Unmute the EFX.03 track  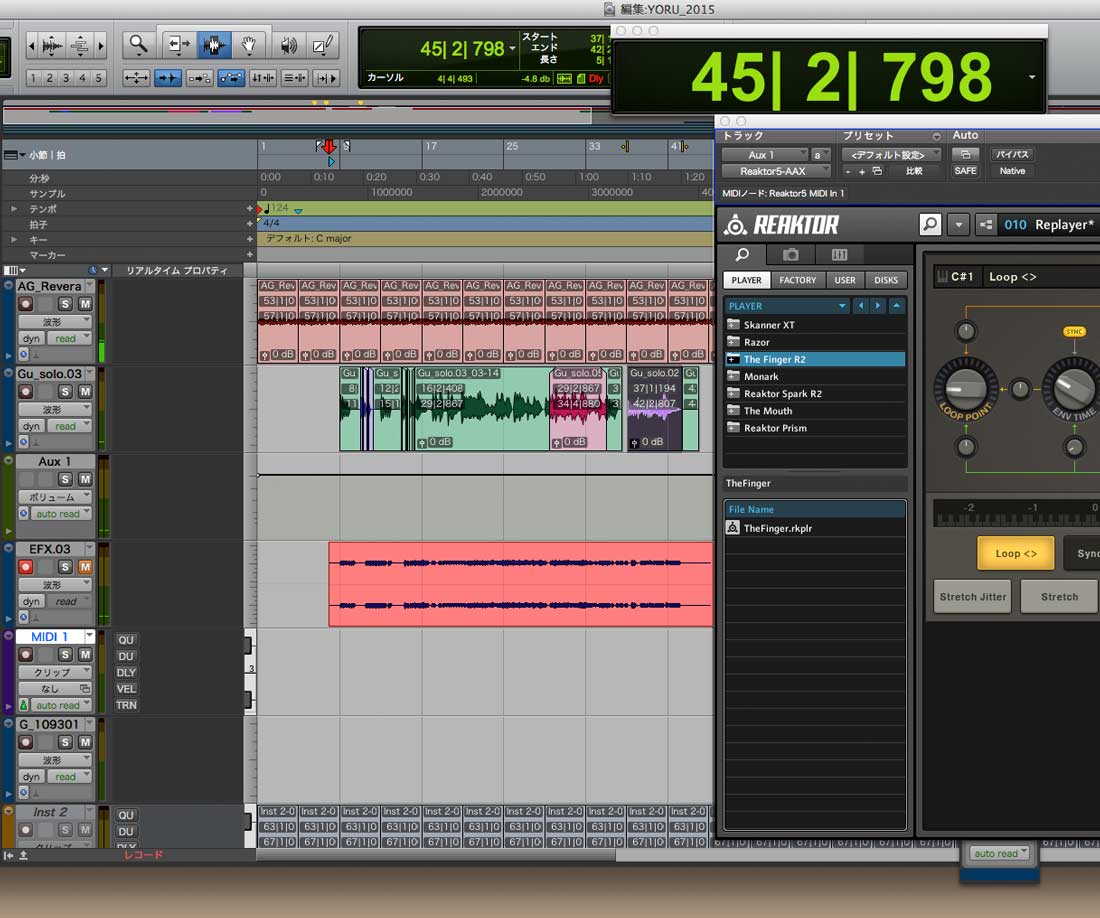85,567
